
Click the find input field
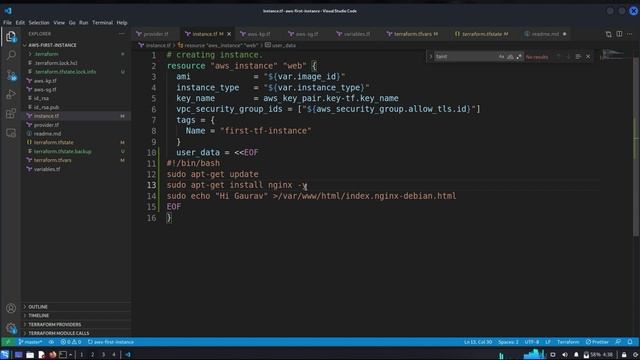tap(466, 57)
